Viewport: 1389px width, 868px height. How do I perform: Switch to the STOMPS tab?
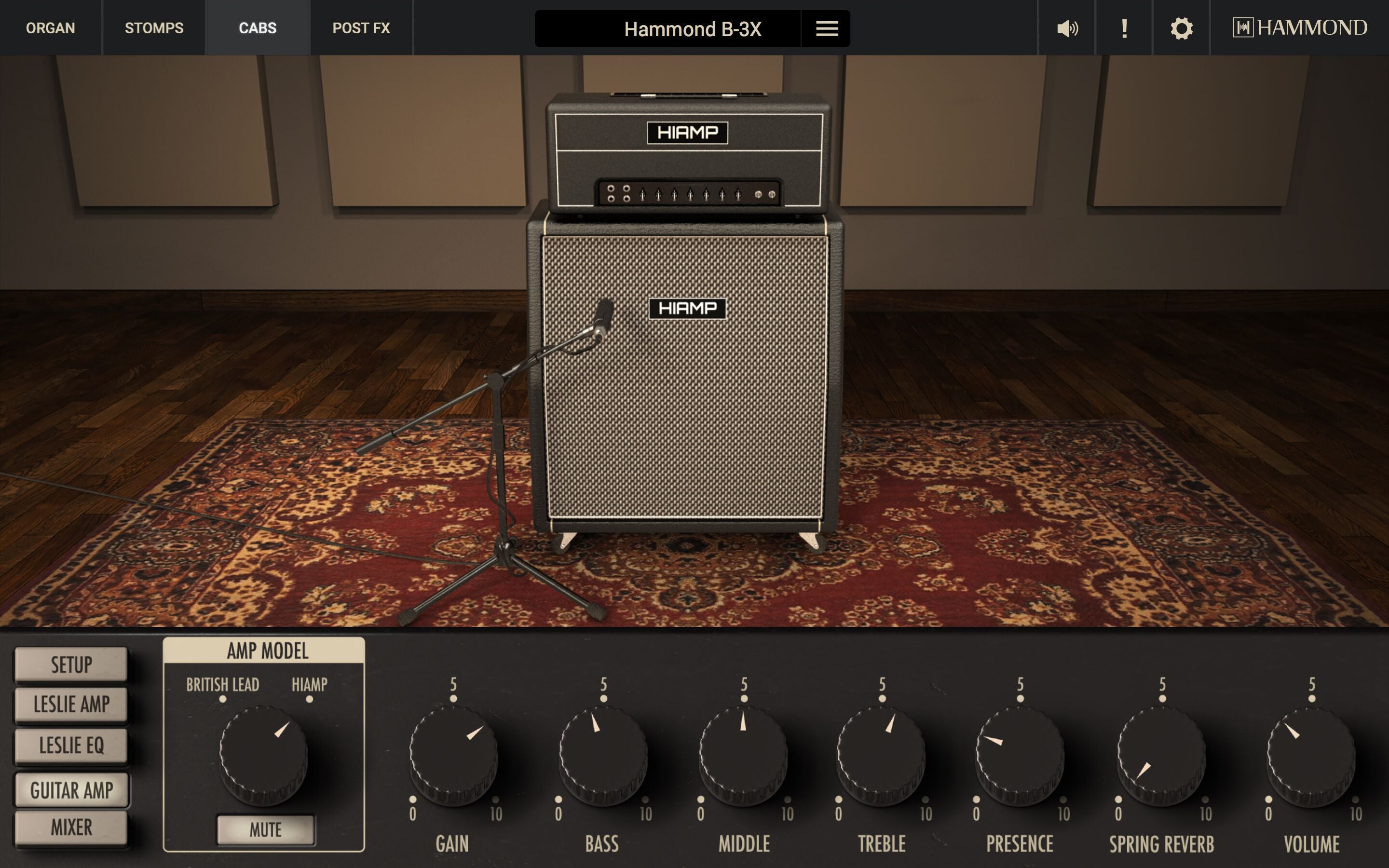point(153,27)
